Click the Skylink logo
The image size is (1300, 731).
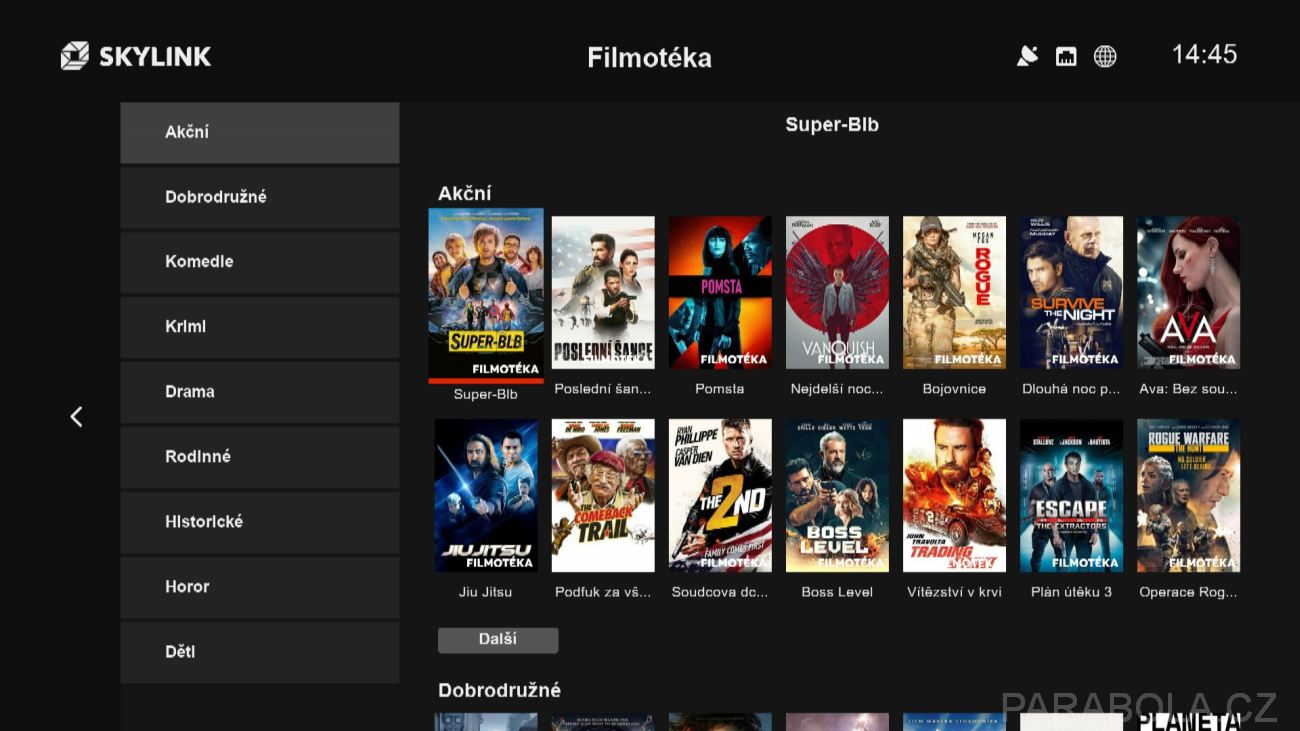pos(136,56)
